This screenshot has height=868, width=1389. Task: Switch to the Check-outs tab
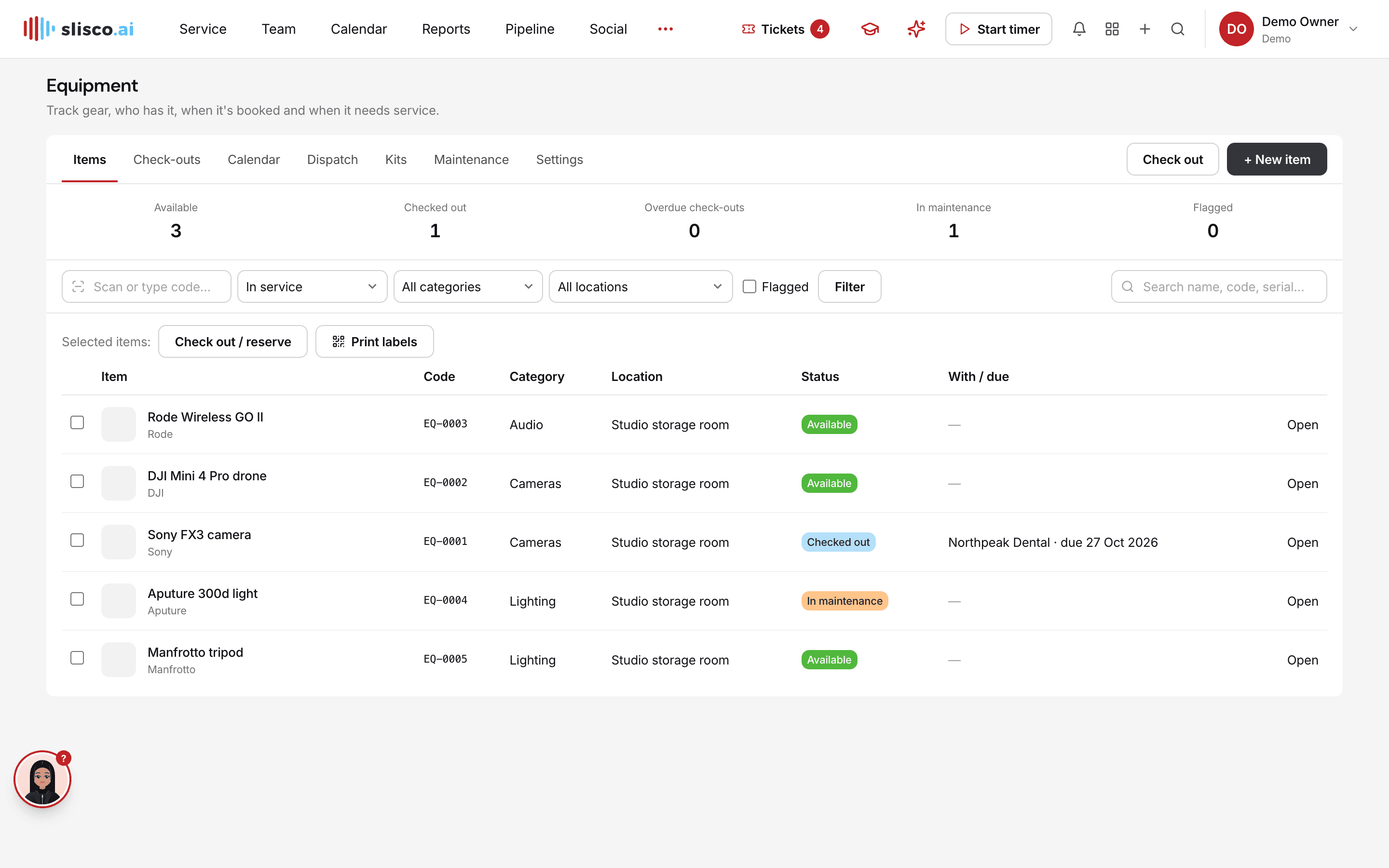(166, 160)
